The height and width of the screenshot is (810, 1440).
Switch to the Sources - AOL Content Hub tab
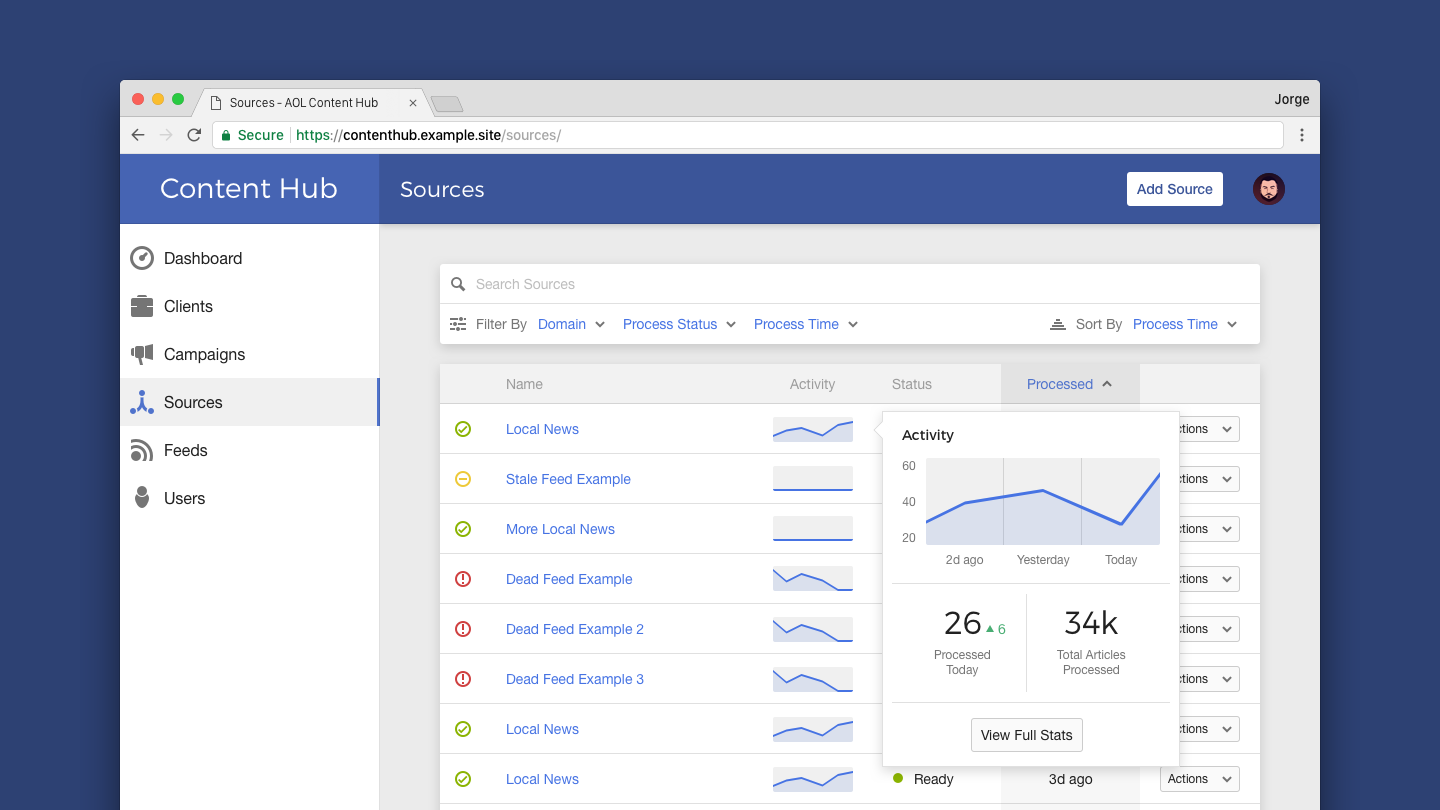coord(304,103)
